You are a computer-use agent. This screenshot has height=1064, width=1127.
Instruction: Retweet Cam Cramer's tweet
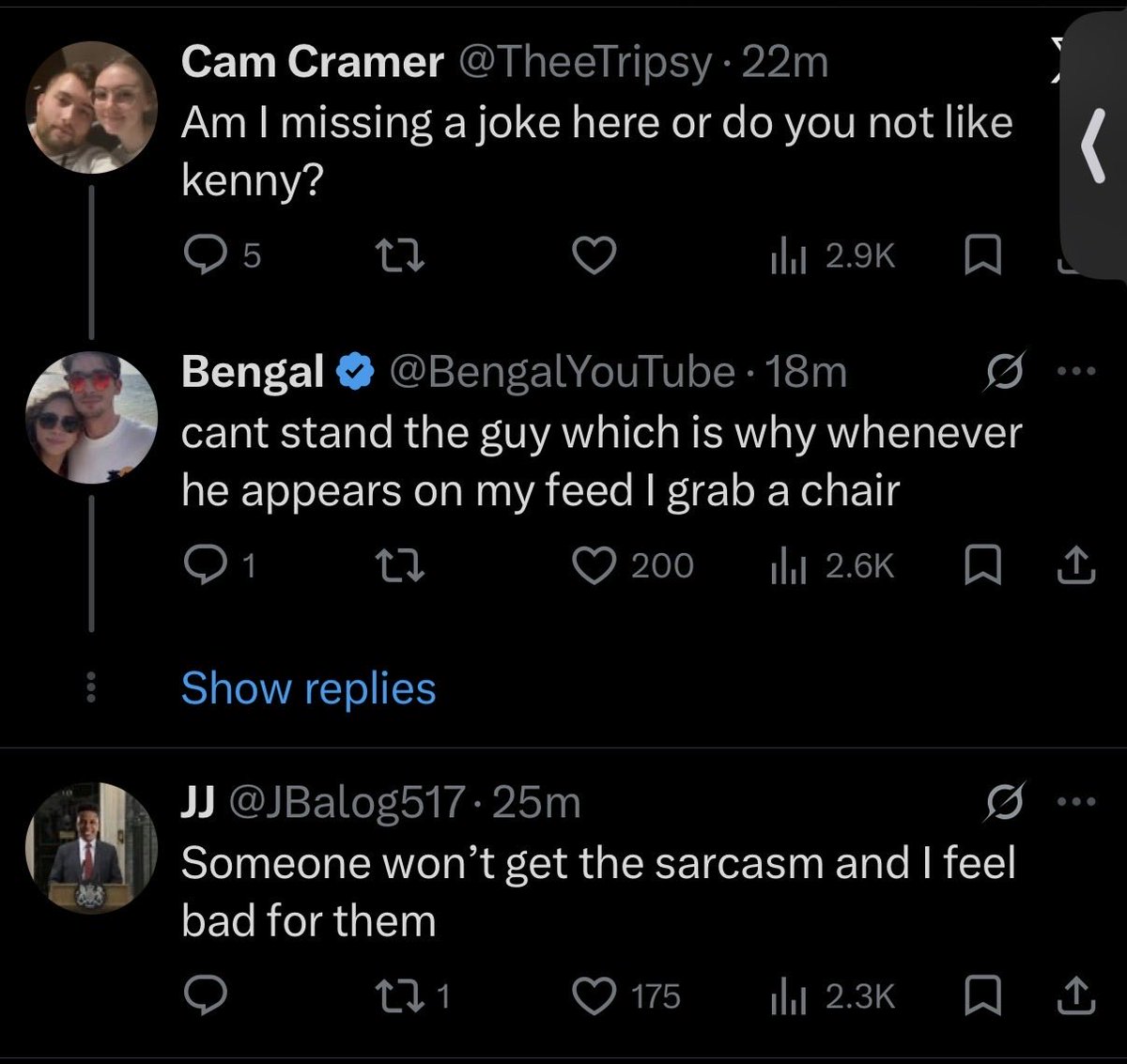400,255
